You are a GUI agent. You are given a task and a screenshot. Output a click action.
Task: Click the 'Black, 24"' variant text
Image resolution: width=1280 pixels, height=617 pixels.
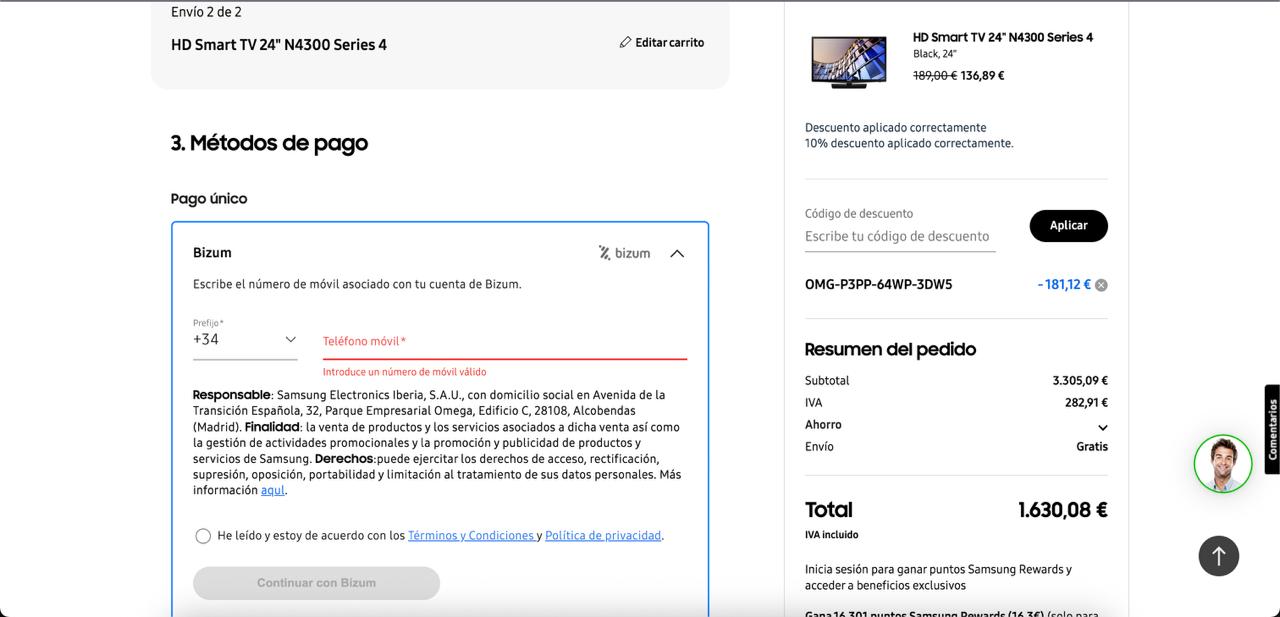pos(935,54)
